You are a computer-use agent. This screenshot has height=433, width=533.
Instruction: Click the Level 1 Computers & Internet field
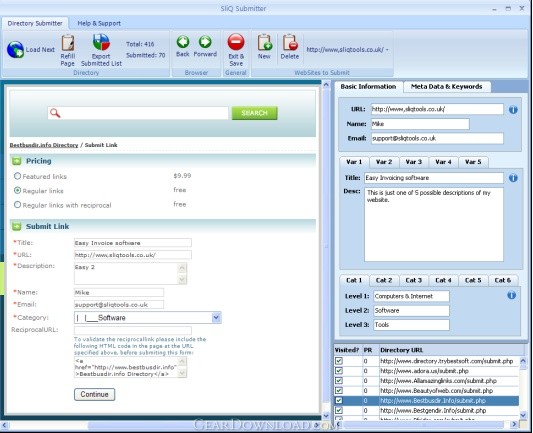pos(411,296)
